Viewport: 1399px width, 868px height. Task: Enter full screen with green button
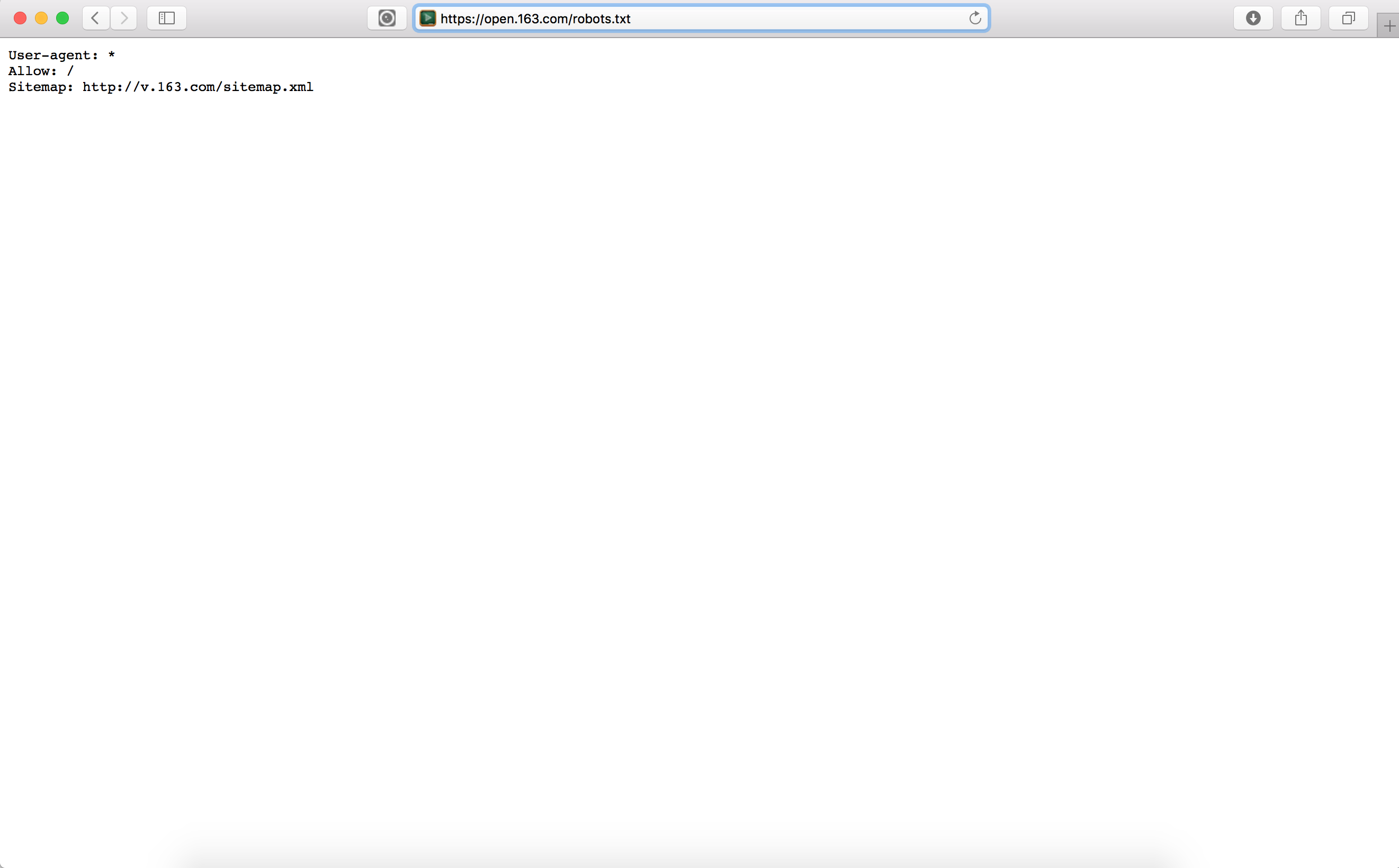[62, 19]
